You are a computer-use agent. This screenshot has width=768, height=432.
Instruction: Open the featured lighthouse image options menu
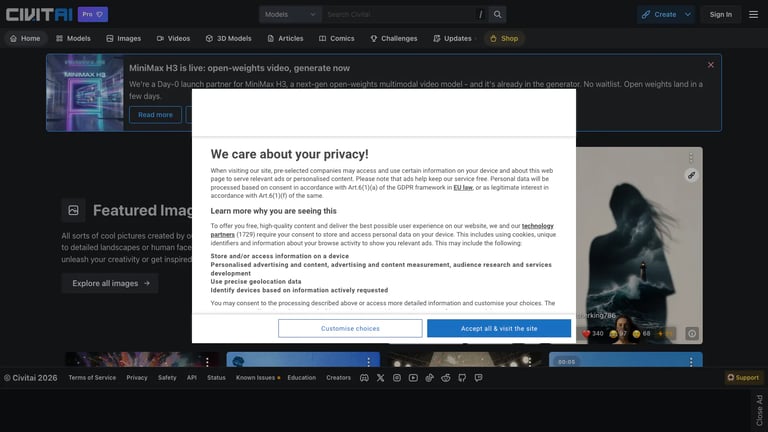691,158
